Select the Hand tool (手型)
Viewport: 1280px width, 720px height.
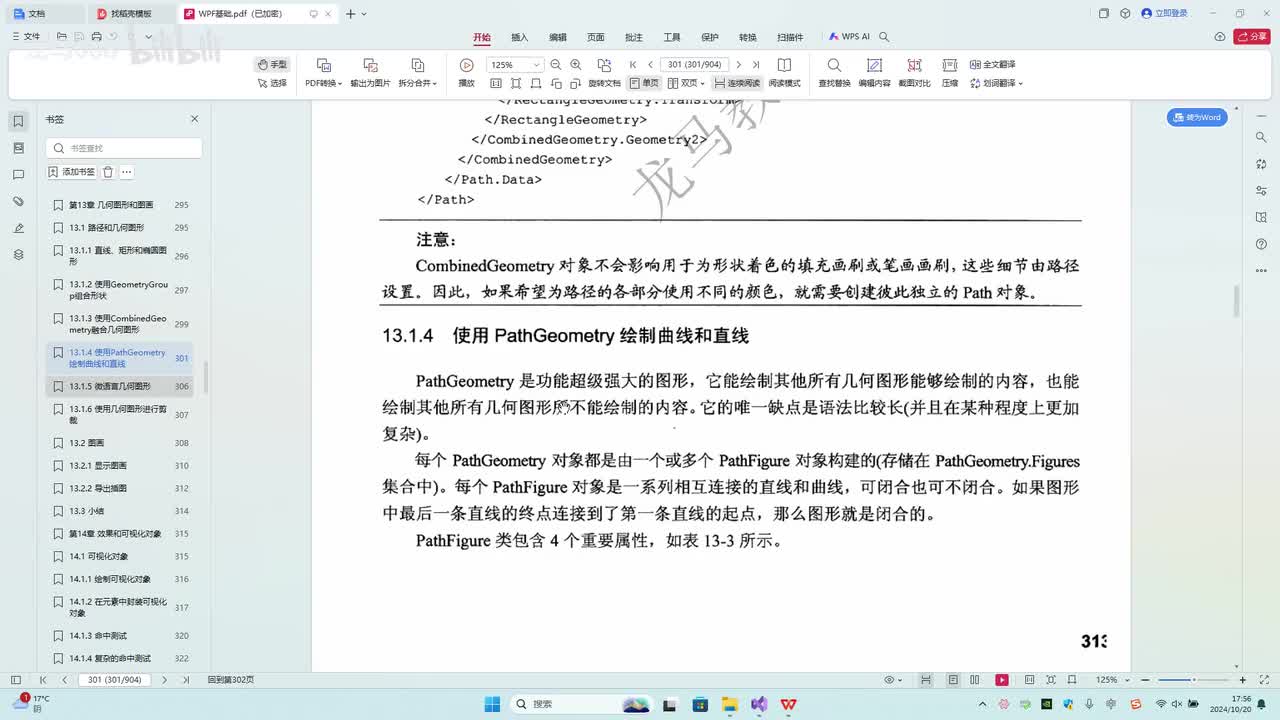pyautogui.click(x=272, y=64)
